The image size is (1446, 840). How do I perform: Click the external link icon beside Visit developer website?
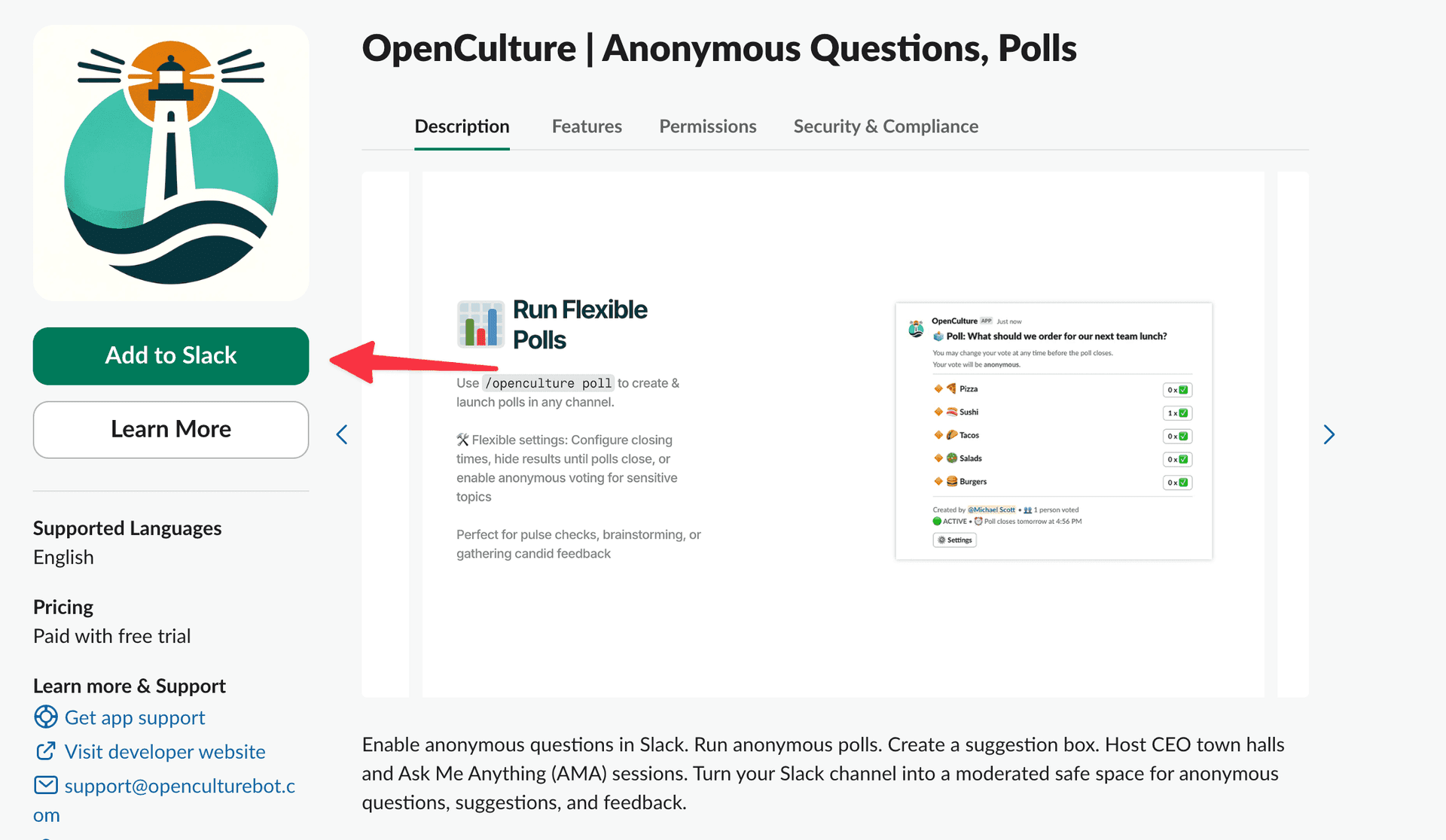click(46, 750)
